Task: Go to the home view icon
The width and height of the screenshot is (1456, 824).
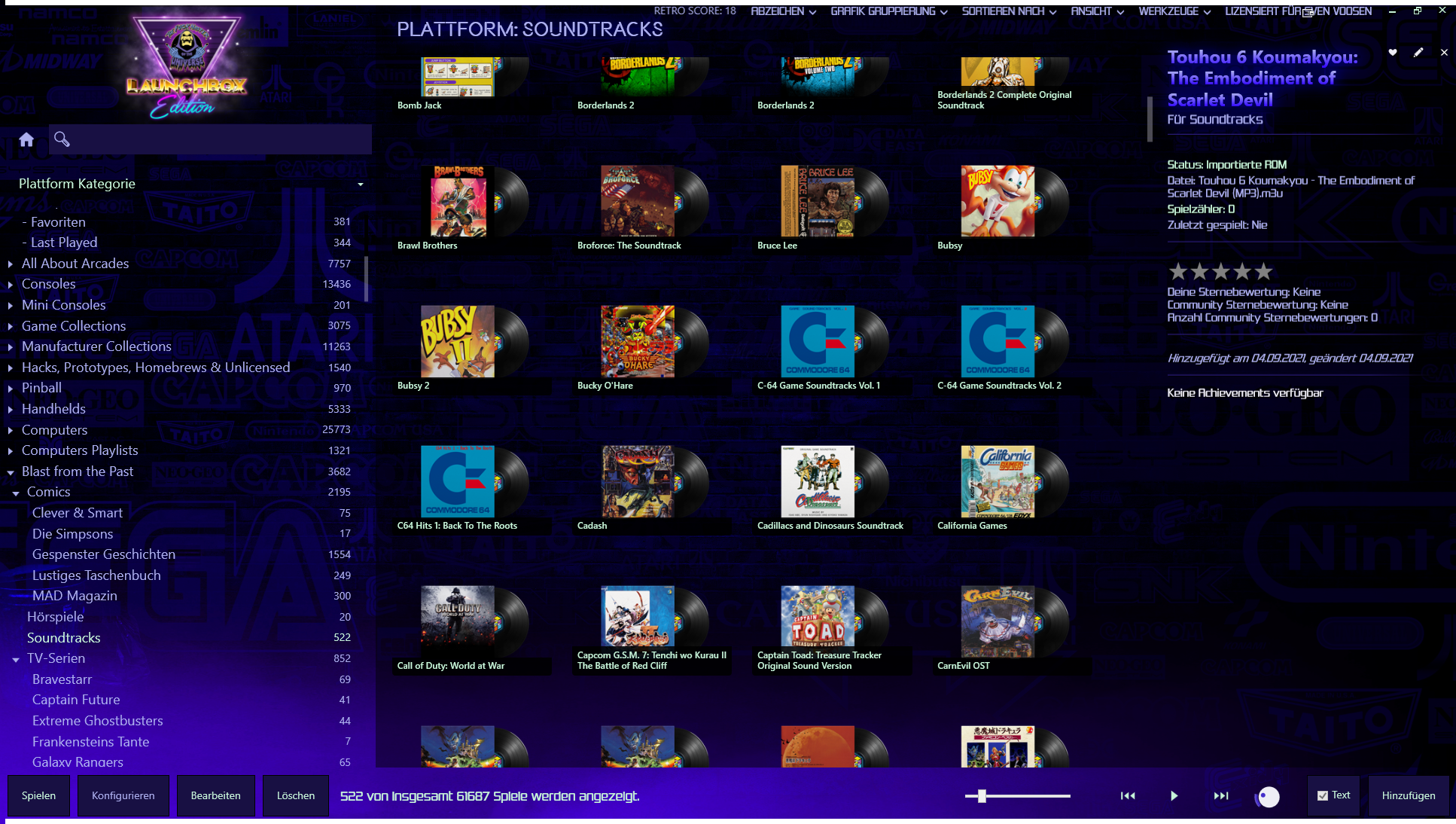Action: point(26,139)
